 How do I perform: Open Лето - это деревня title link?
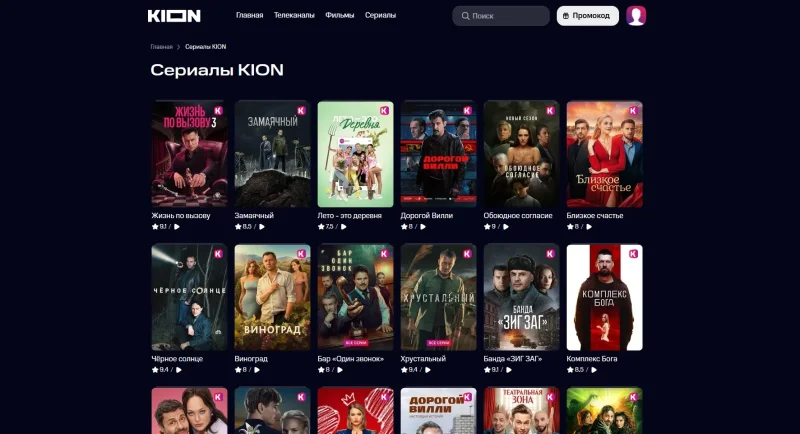click(x=349, y=216)
